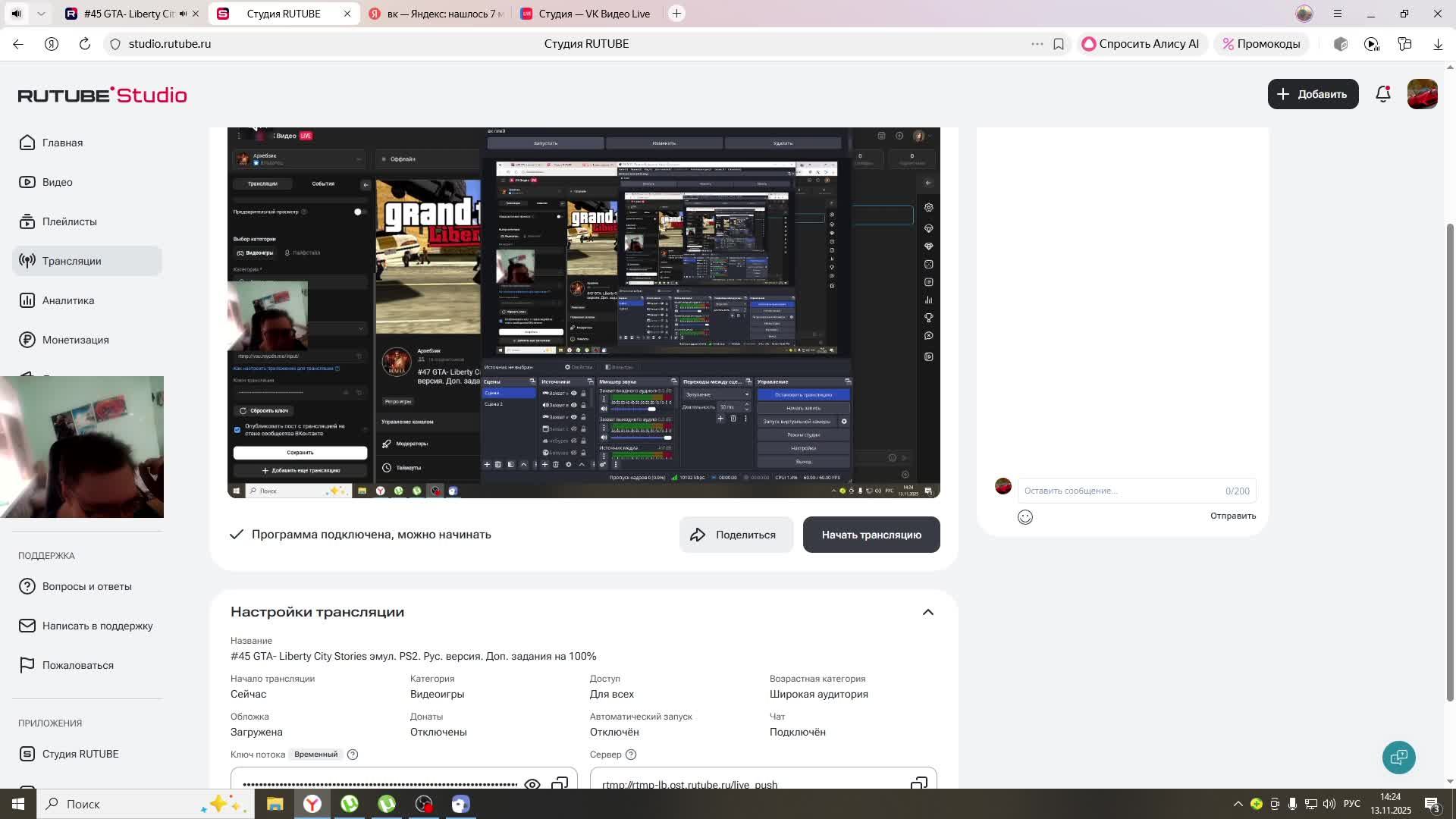Copy the RTMP server address
1456x819 pixels.
pyautogui.click(x=918, y=783)
